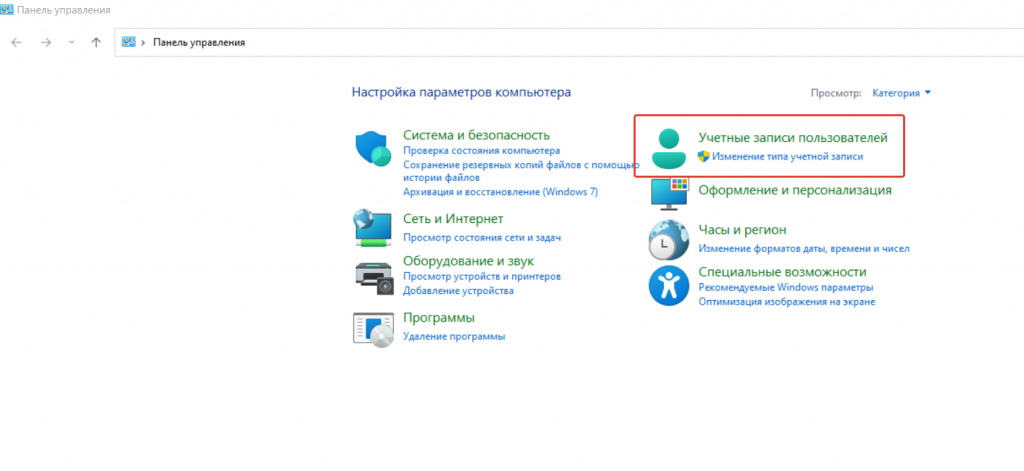Screen dimensions: 1024x471
Task: Click the chevron before Панель управления in address bar
Action: [144, 42]
